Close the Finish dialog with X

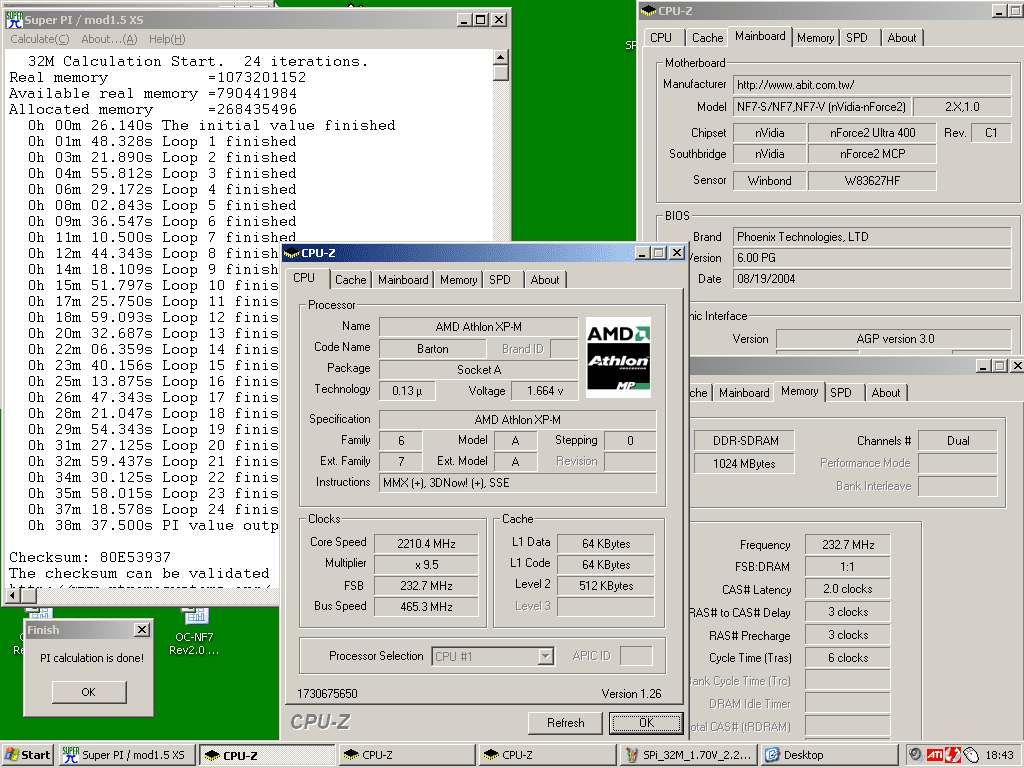142,630
